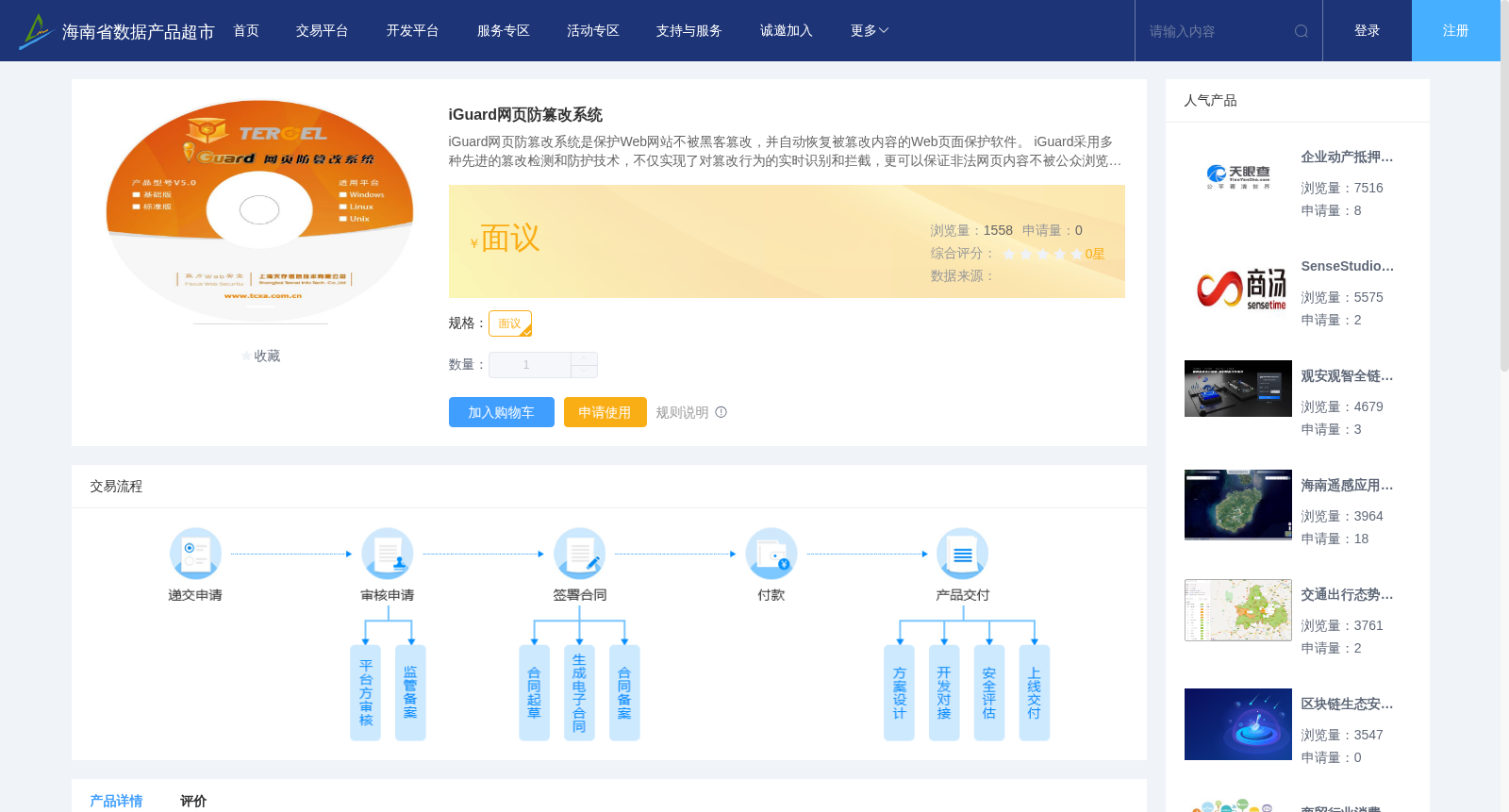Click the 企业动产抵押... product title
Viewport: 1509px width, 812px height.
pos(1347,157)
